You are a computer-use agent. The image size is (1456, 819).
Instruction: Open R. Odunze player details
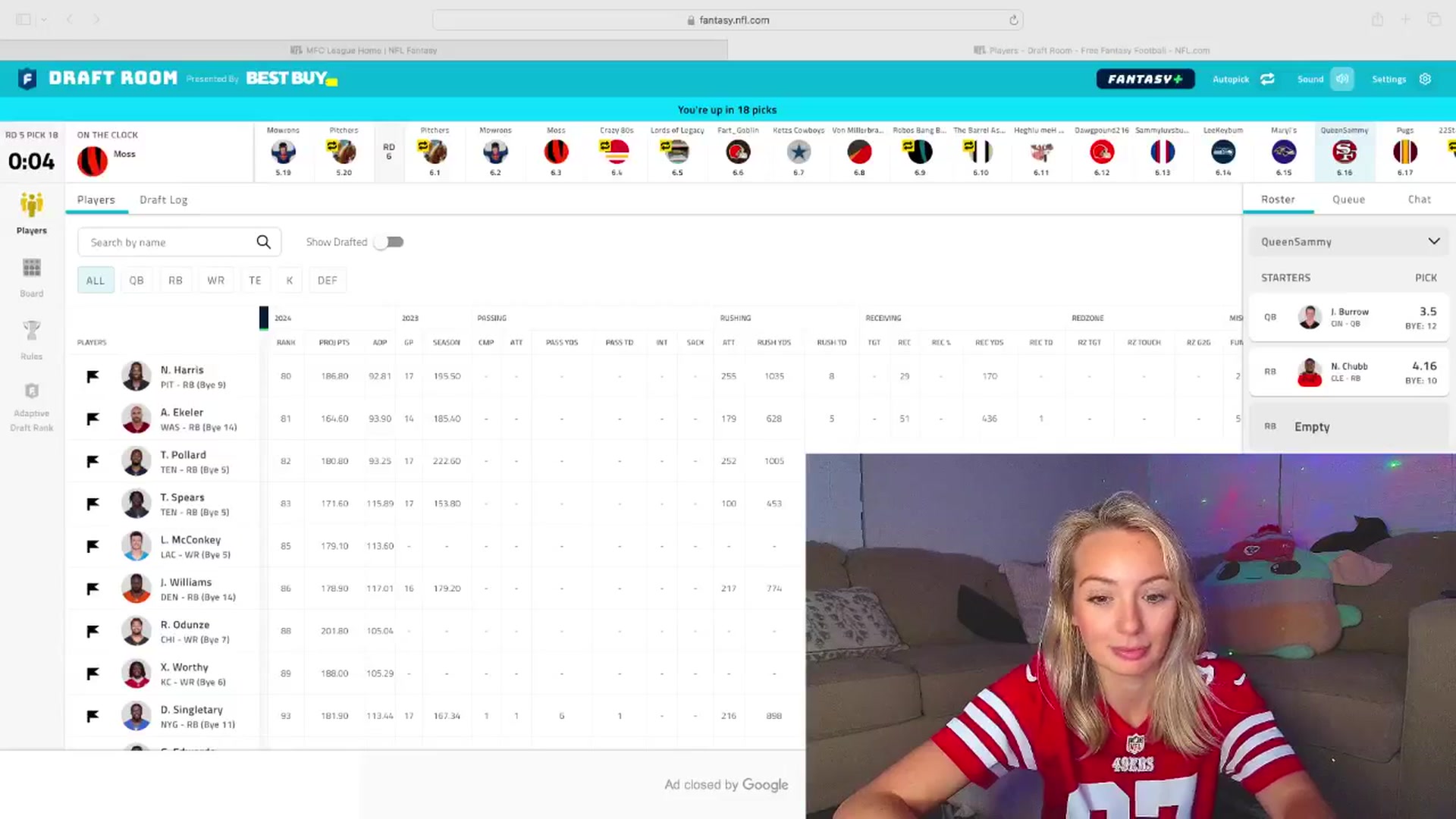click(x=185, y=625)
